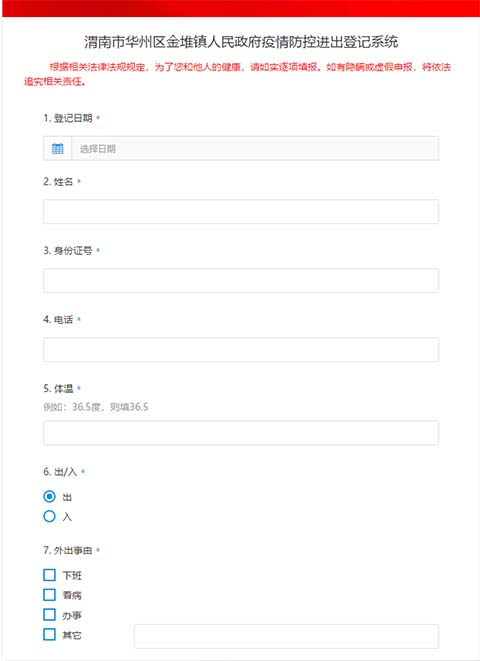Image resolution: width=480 pixels, height=661 pixels.
Task: Enable the 办事 checkbox
Action: point(49,615)
